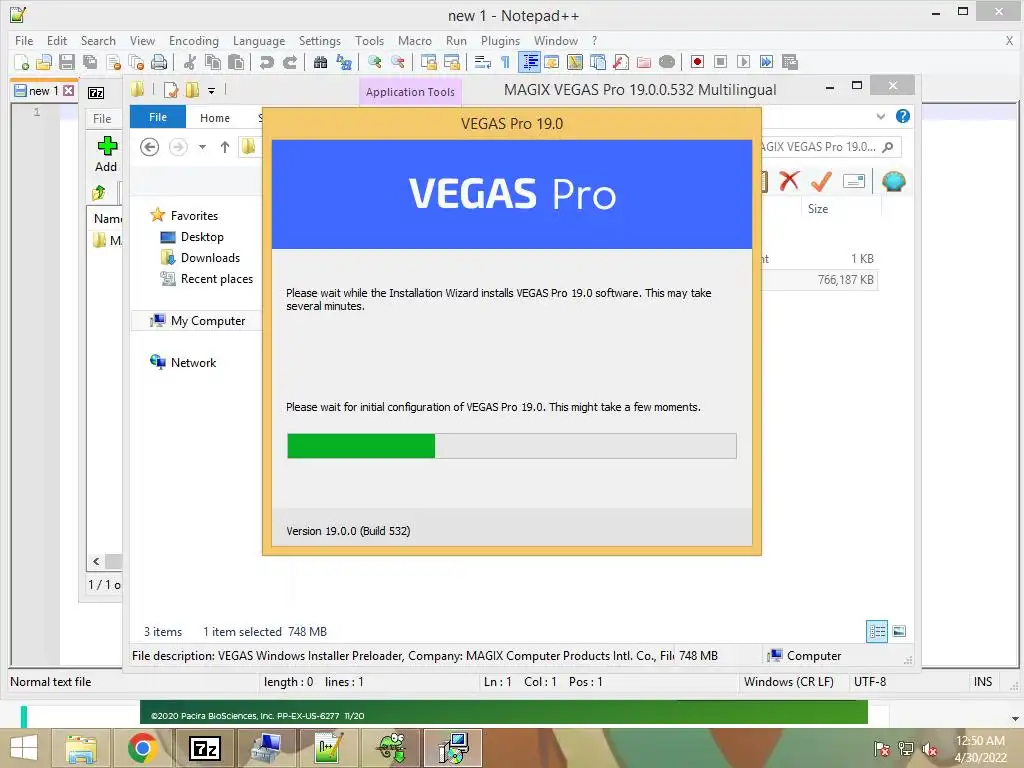The width and height of the screenshot is (1024, 768).
Task: Expand the Explorer ribbon chevron
Action: tap(880, 116)
